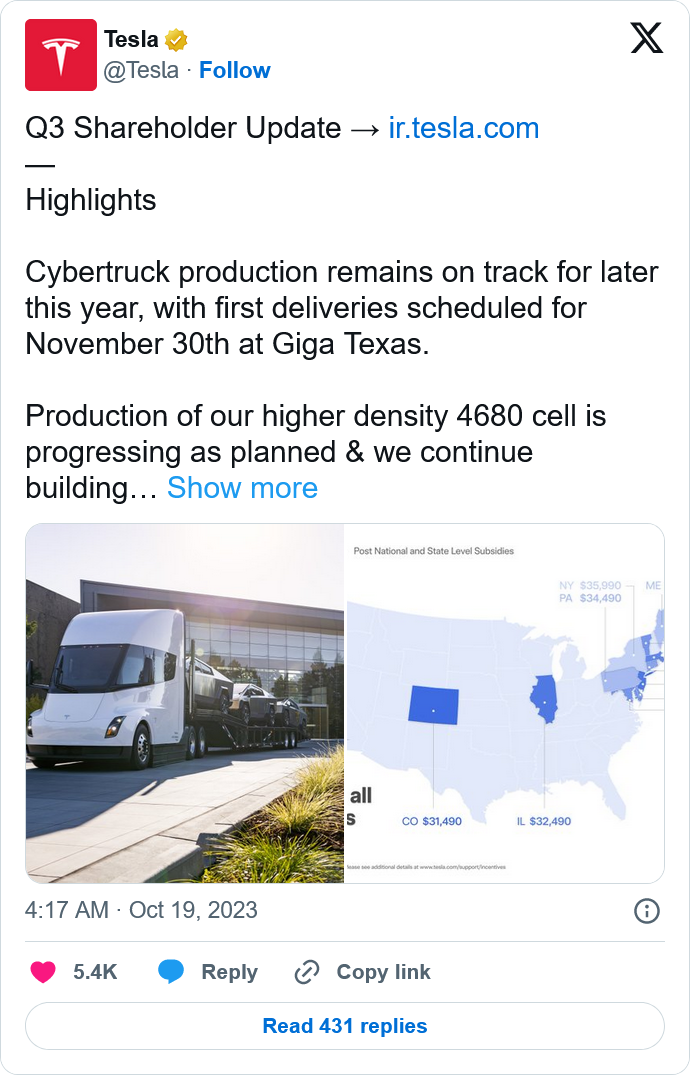
Task: Click the @Tesla handle
Action: click(142, 70)
